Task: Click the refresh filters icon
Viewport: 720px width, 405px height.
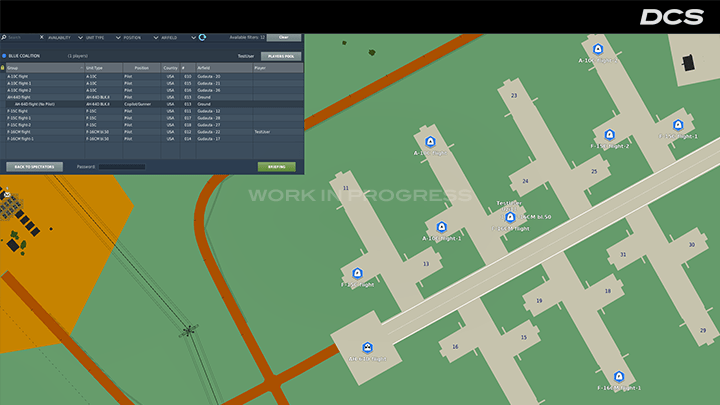Action: 202,37
